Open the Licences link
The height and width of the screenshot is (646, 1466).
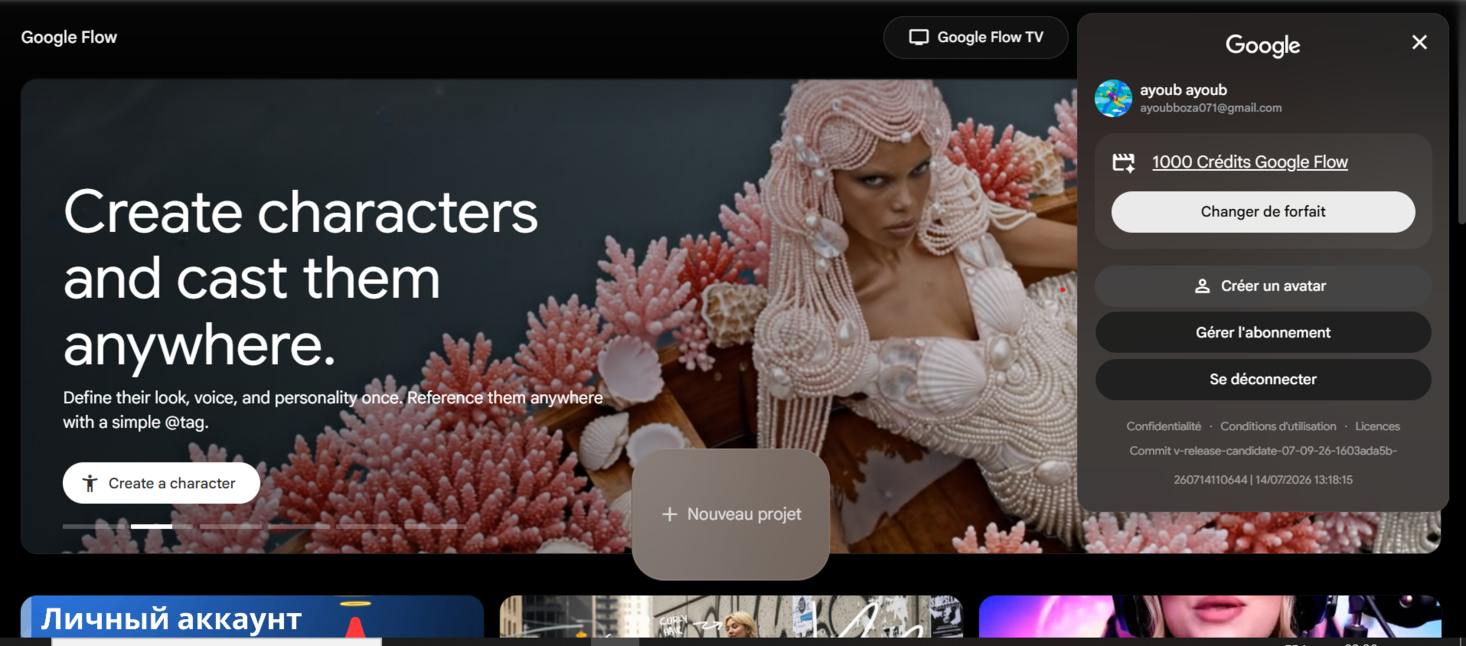tap(1377, 426)
